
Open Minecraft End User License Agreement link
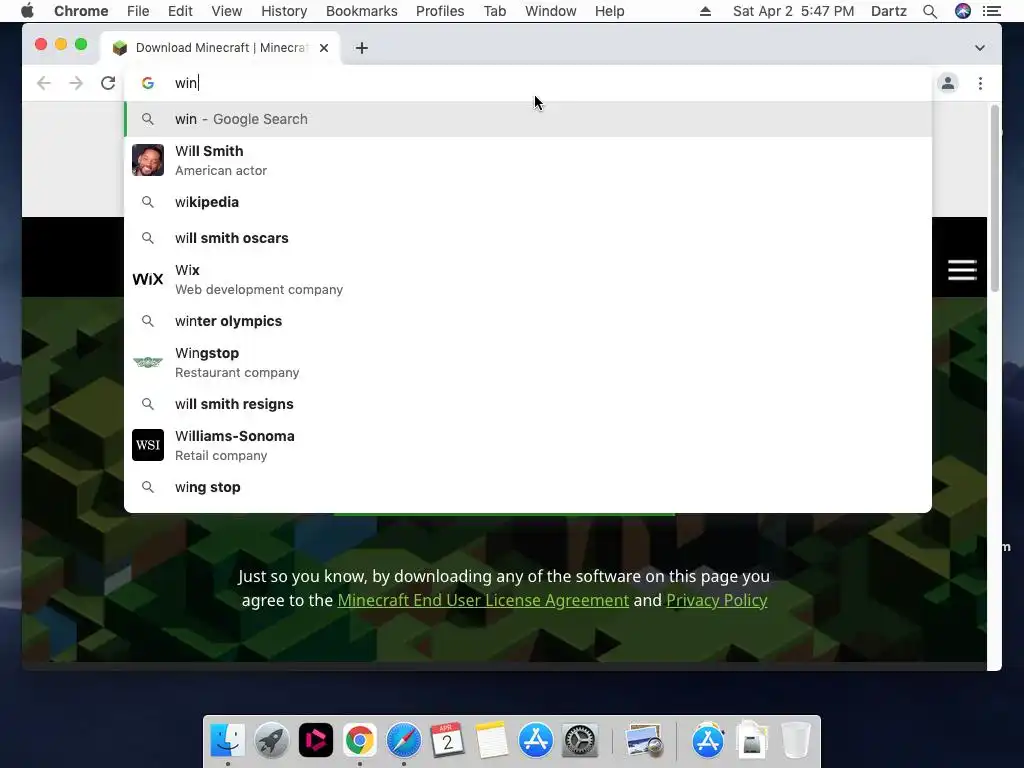(483, 600)
